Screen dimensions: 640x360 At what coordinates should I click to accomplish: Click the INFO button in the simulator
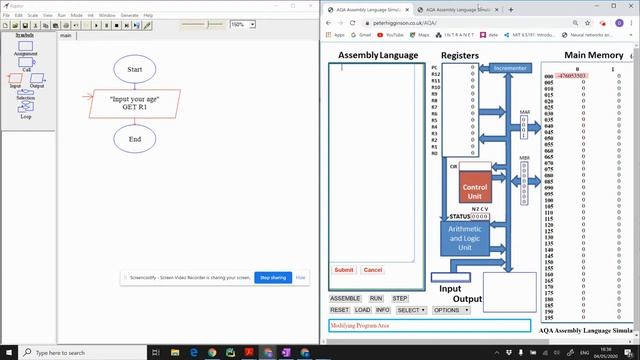point(383,310)
